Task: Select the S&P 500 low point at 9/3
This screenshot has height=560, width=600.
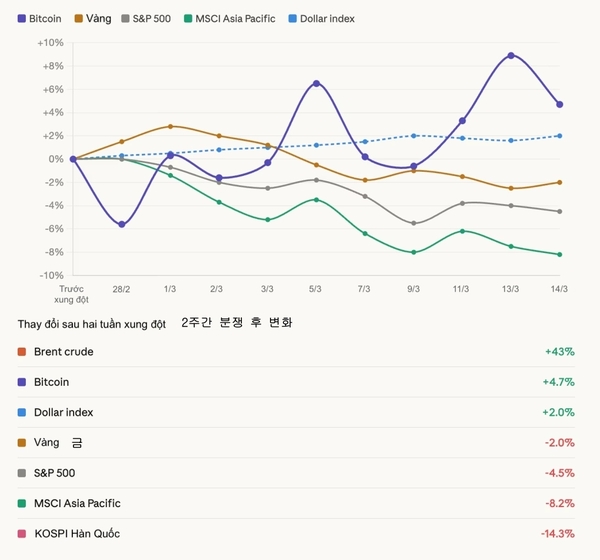Action: pos(413,223)
